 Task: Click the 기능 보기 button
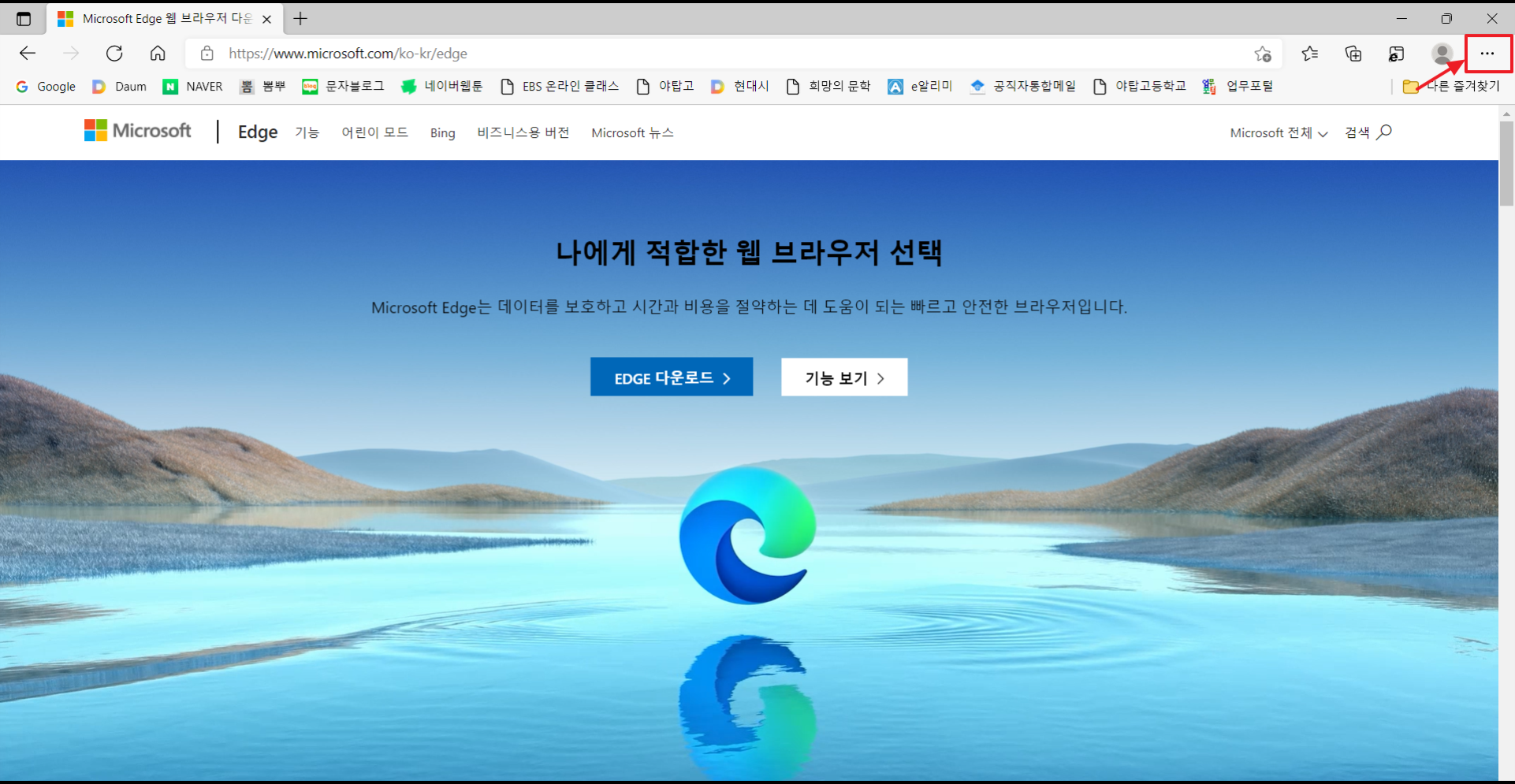point(844,377)
